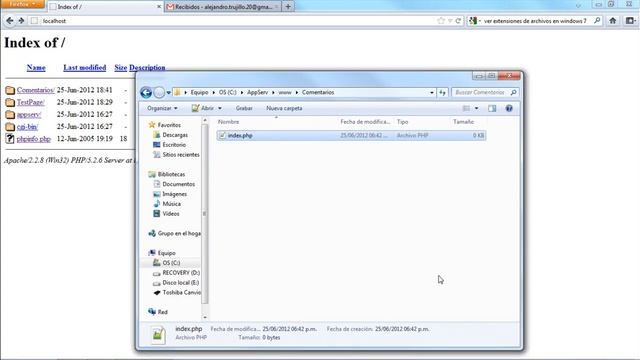Sort by Nombre column header
The image size is (640, 360).
pyautogui.click(x=229, y=122)
